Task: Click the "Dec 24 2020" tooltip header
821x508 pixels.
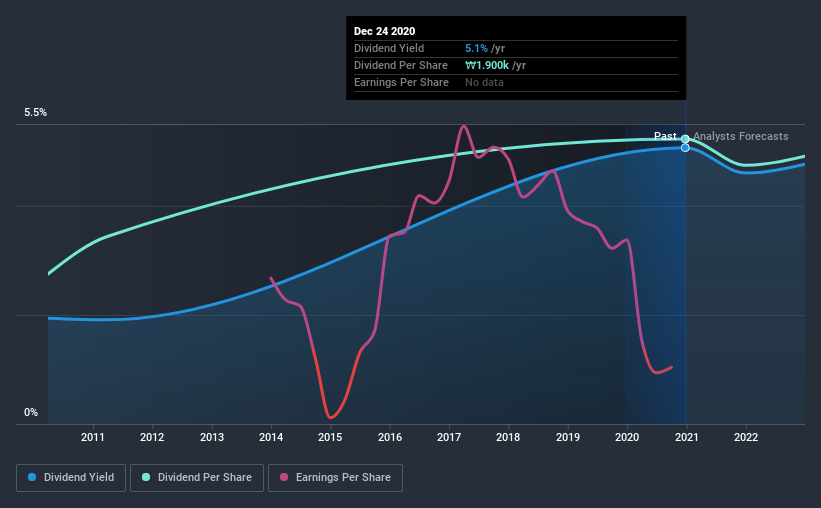Action: tap(387, 31)
